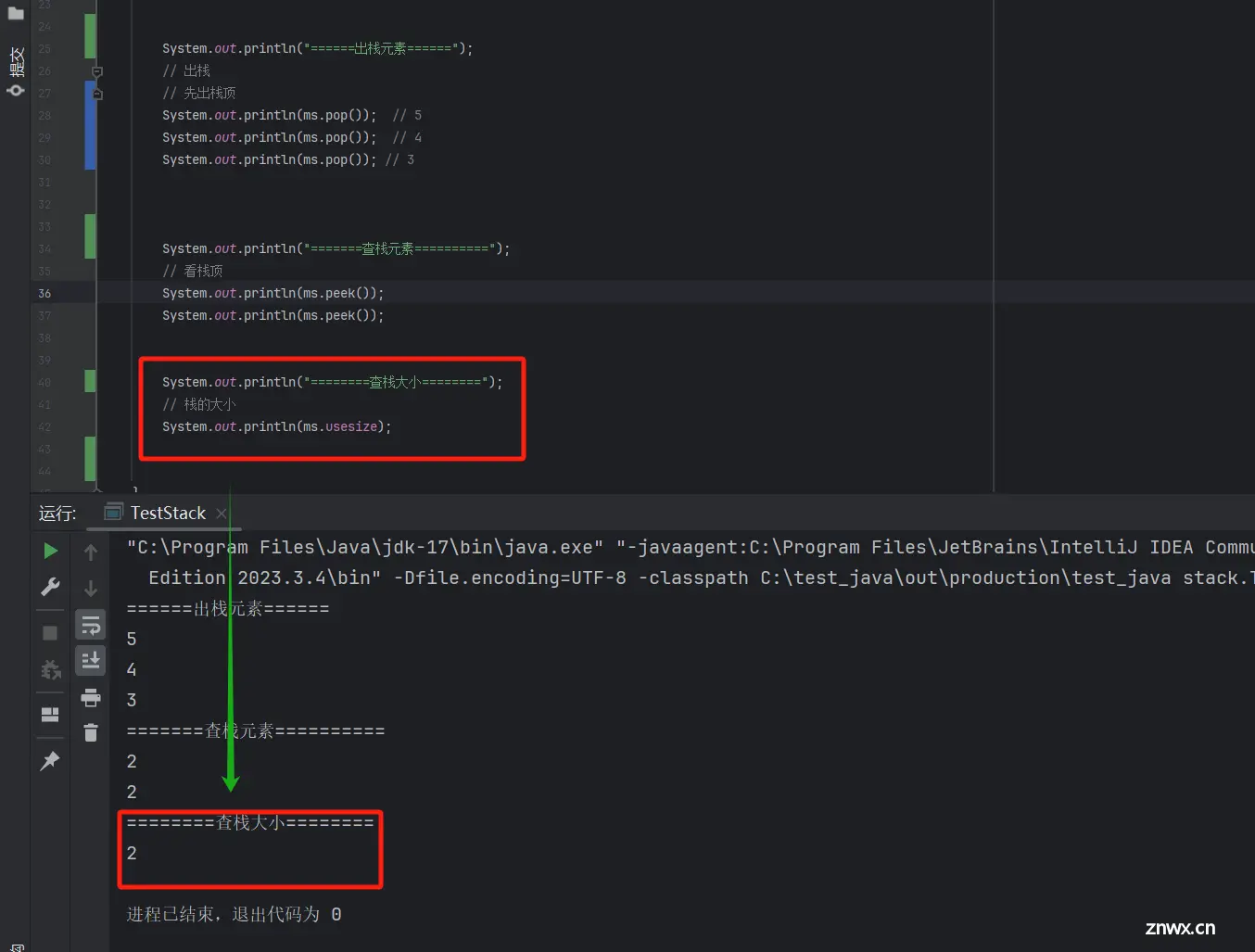Click the // 先出栈顶 comment line
This screenshot has width=1255, height=952.
coord(199,93)
